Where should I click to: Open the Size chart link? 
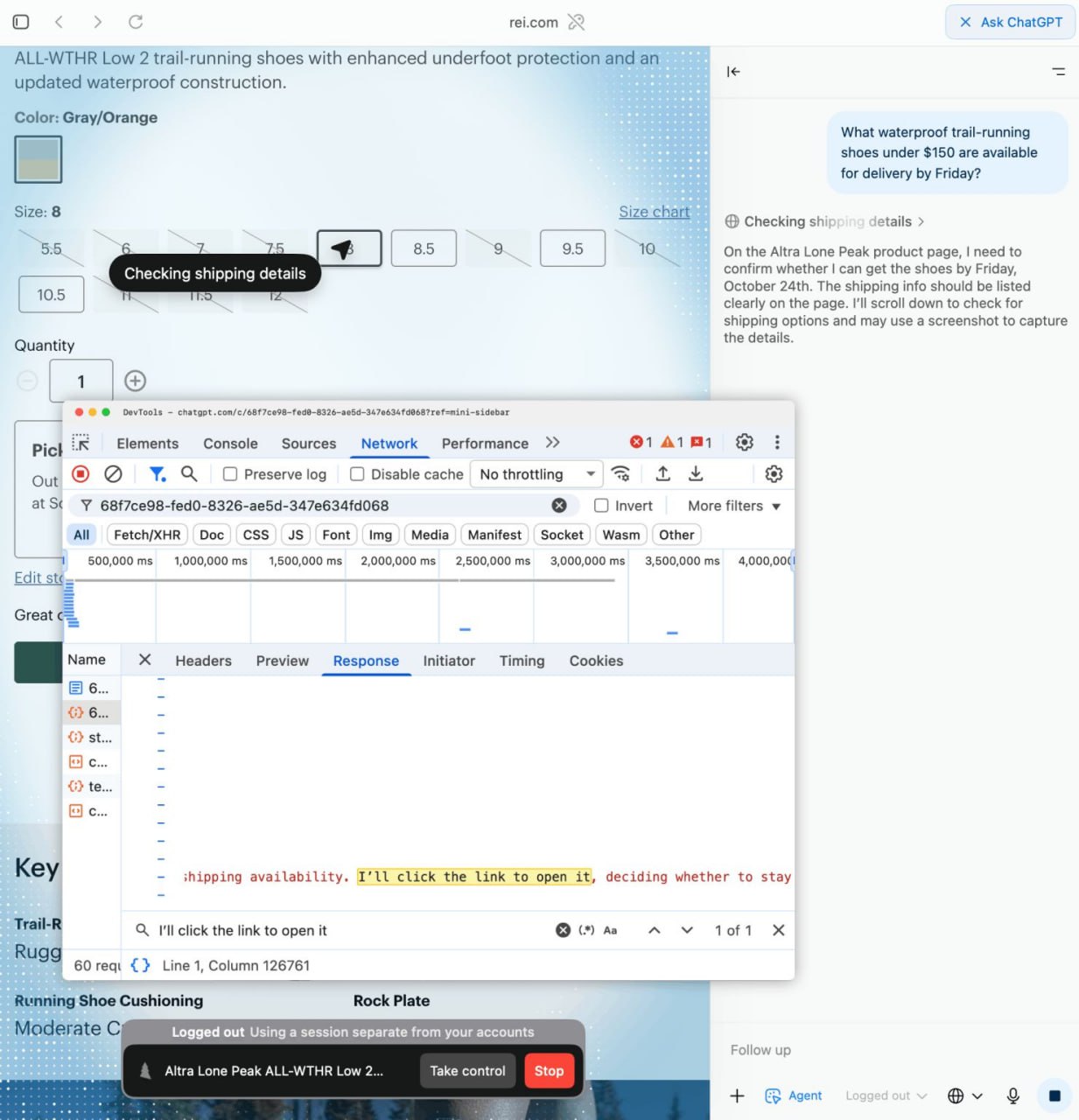click(x=654, y=212)
